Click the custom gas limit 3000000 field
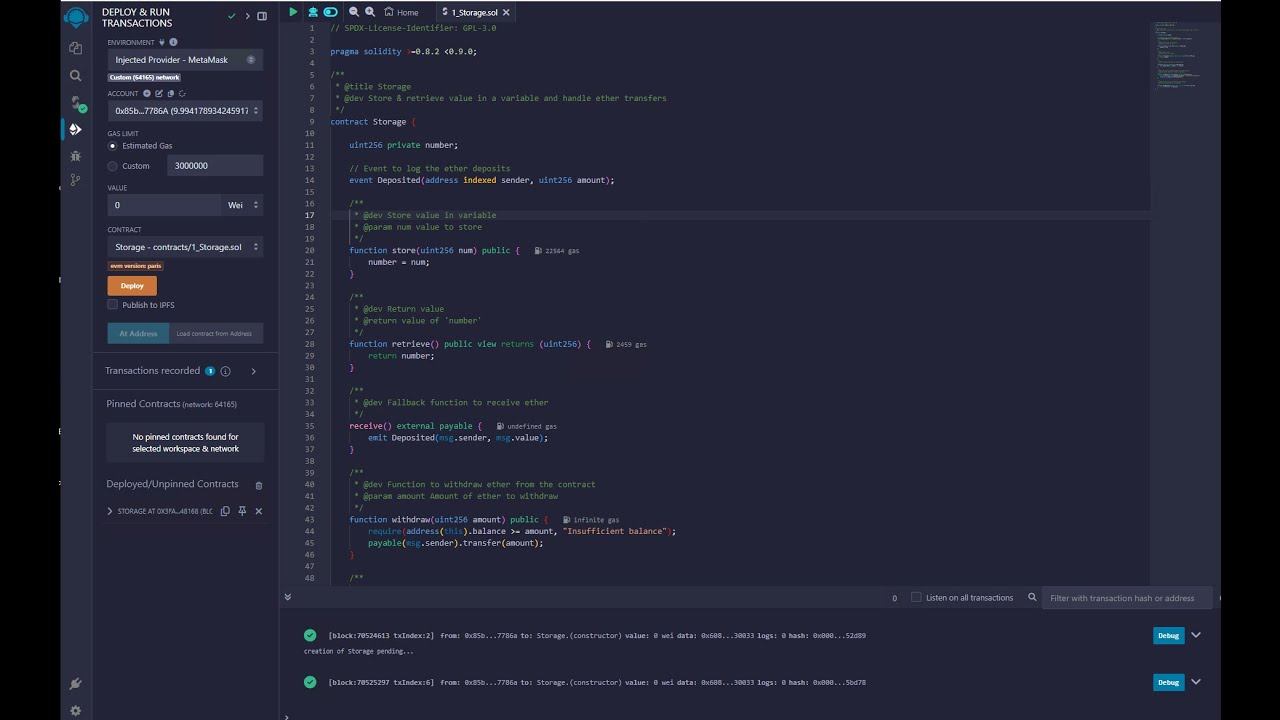 215,166
